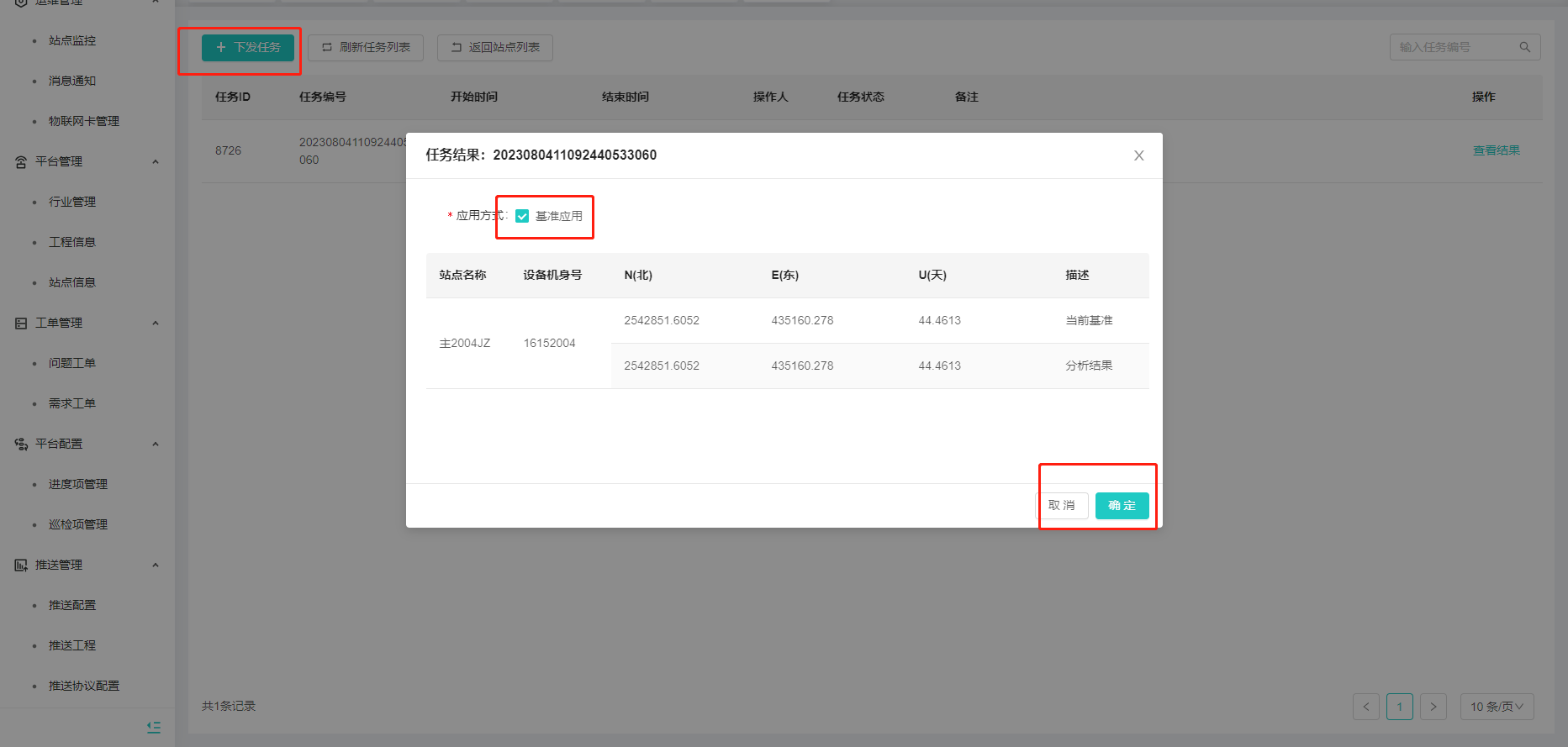Open the 10 条/页 page size dropdown
Viewport: 1568px width, 747px height.
click(x=1497, y=707)
